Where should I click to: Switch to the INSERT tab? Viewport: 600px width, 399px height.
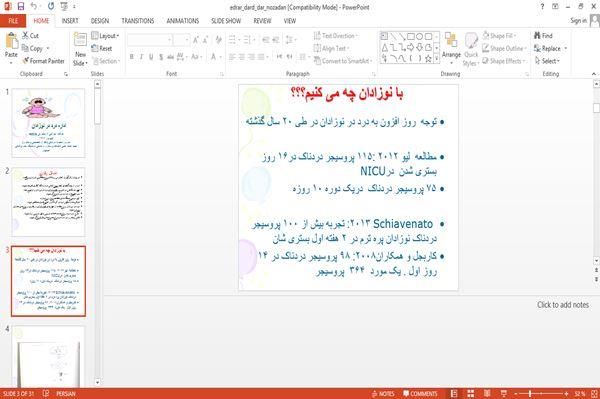[70, 21]
